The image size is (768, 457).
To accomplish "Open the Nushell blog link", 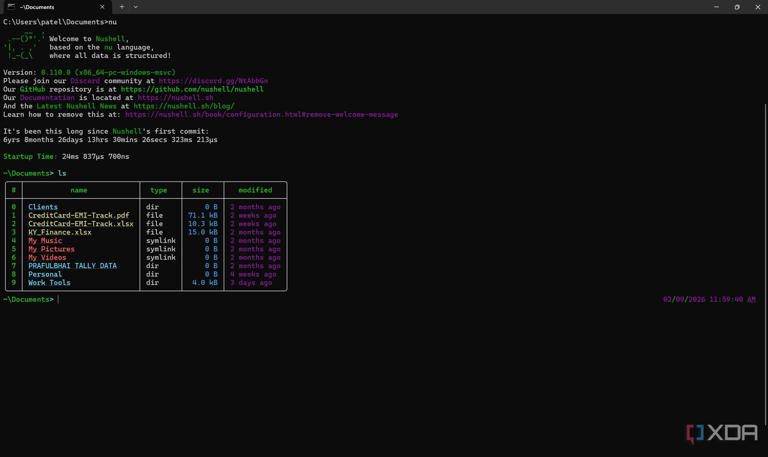I will (x=184, y=106).
